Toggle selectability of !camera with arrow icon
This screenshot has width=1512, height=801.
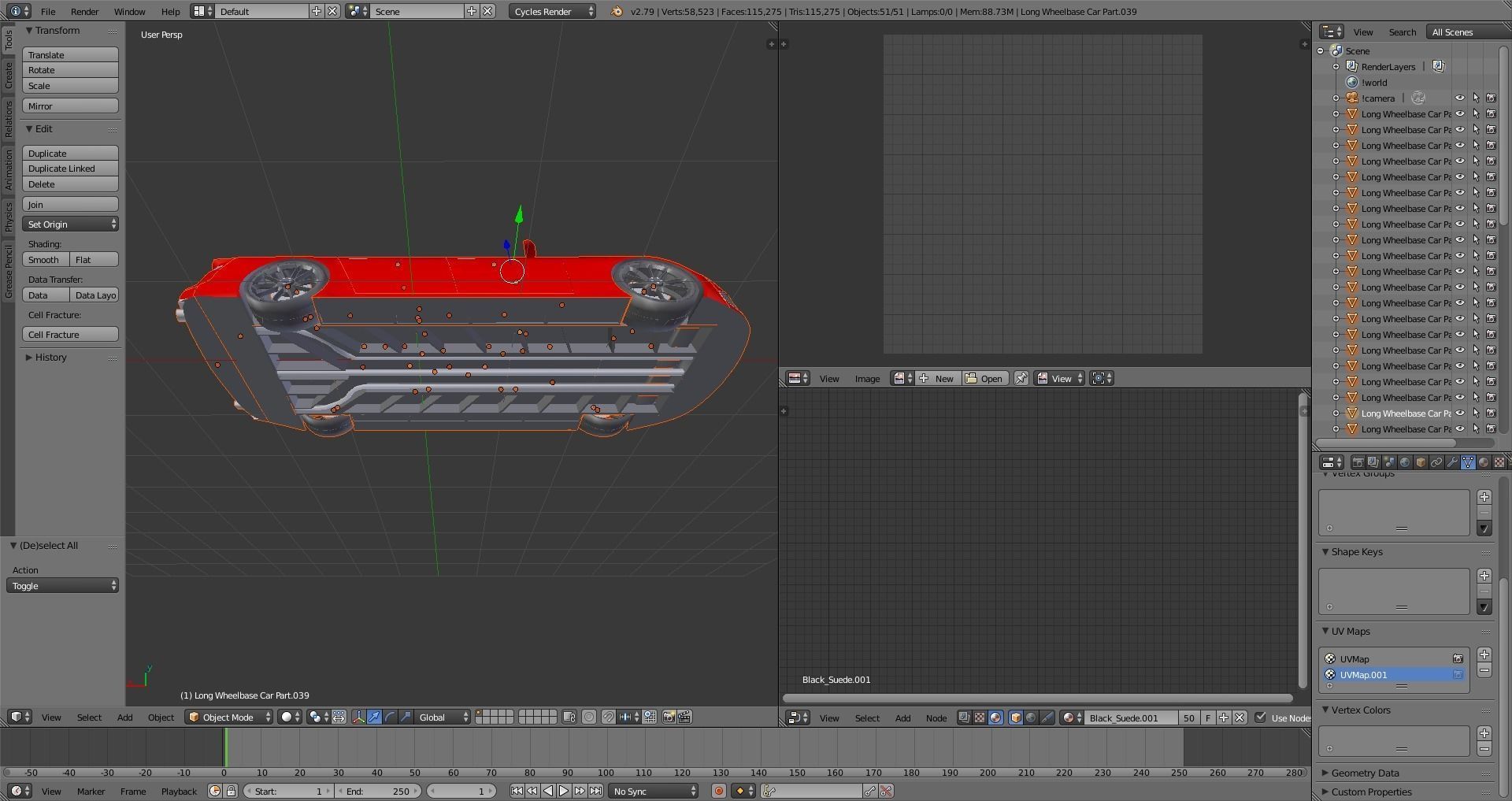click(x=1476, y=98)
